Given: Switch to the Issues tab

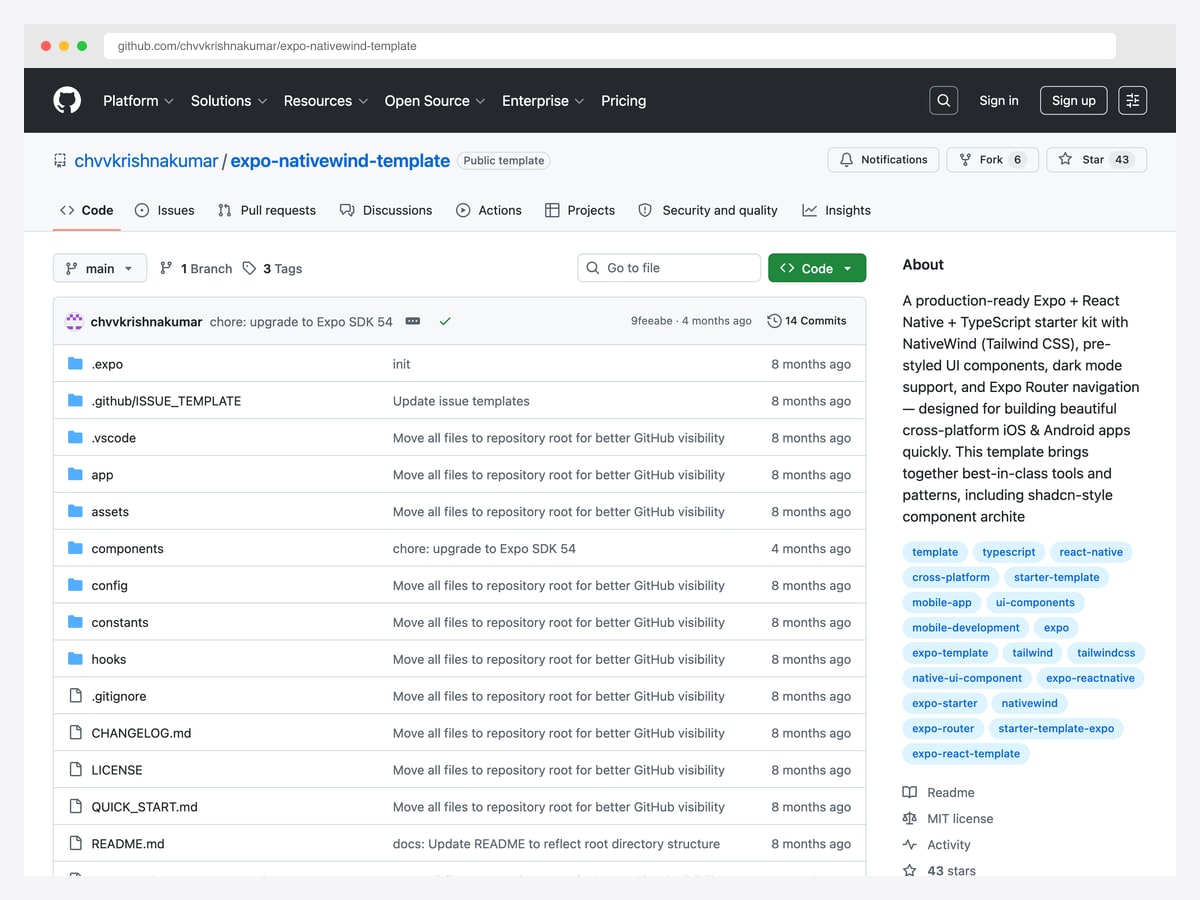Looking at the screenshot, I should [x=165, y=210].
